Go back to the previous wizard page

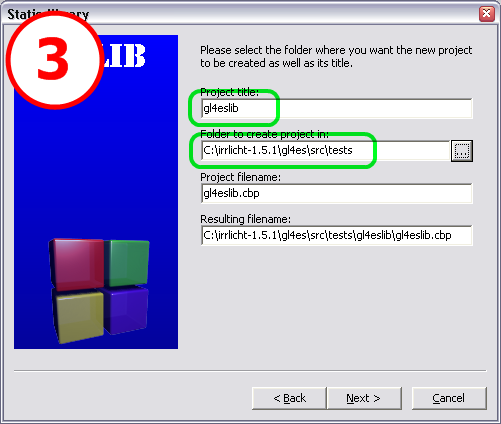tap(289, 398)
